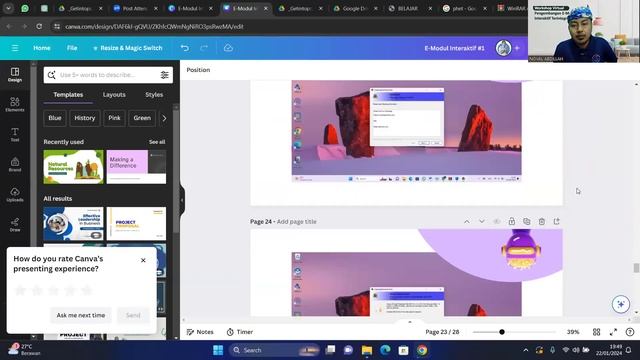Screen dimensions: 640x360
Task: Click See all recently used
Action: (157, 142)
